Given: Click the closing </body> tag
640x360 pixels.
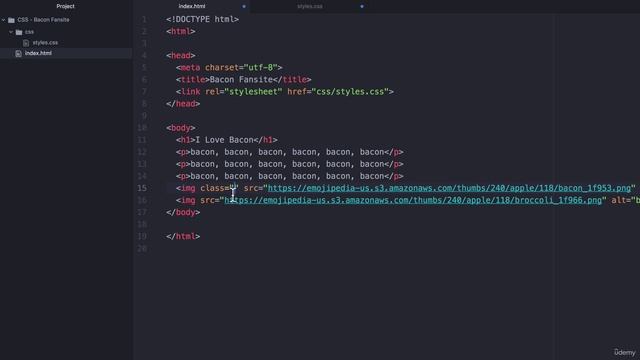Looking at the screenshot, I should point(183,212).
